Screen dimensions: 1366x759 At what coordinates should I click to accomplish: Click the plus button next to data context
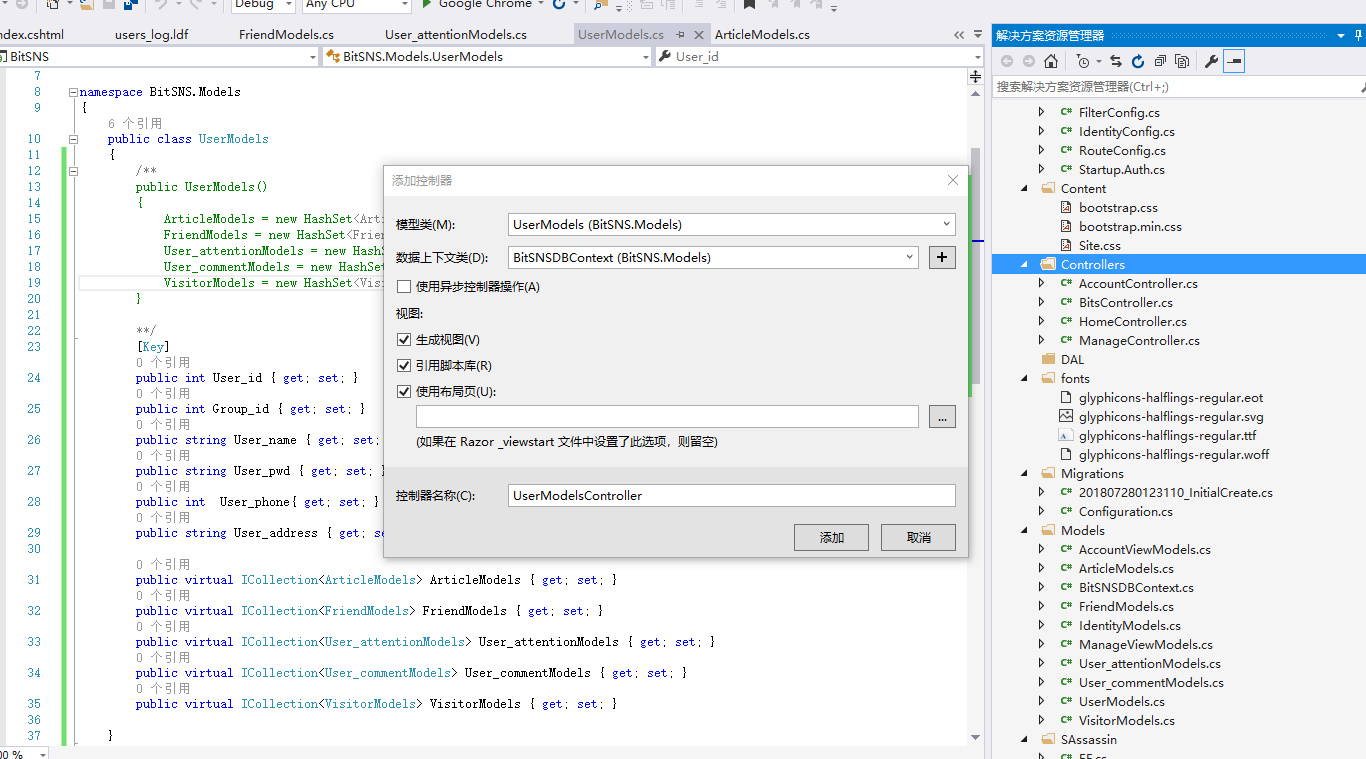942,257
